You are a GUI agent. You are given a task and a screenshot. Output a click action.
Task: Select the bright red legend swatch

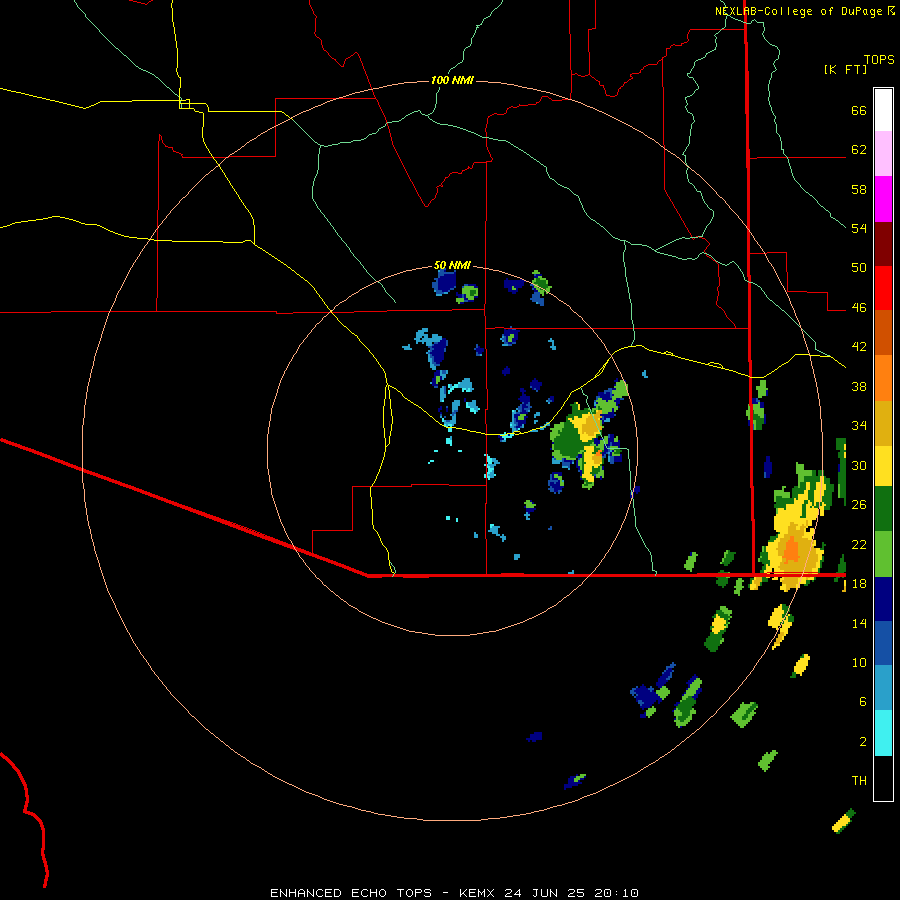click(x=883, y=288)
